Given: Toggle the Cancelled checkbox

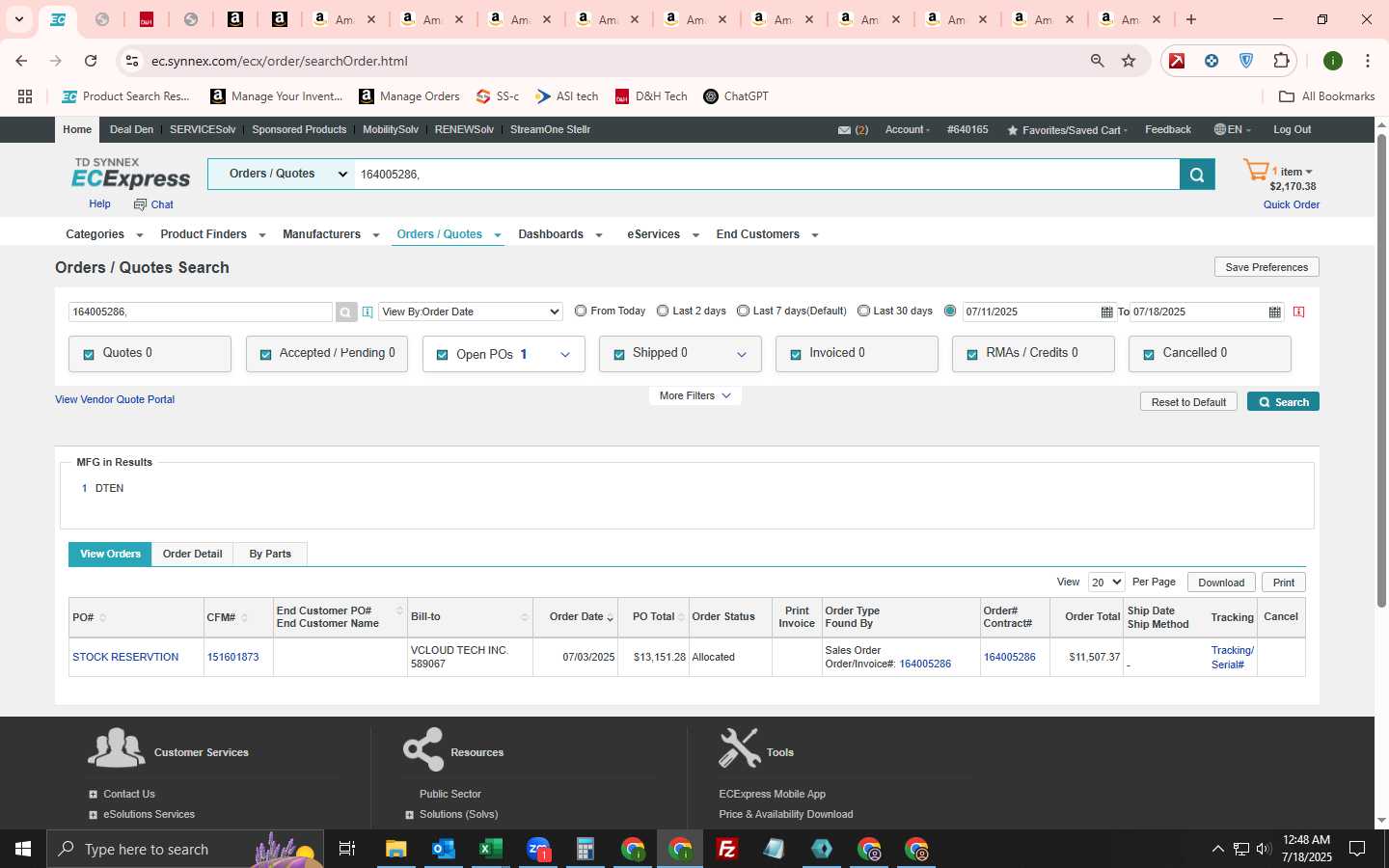Looking at the screenshot, I should [1149, 354].
